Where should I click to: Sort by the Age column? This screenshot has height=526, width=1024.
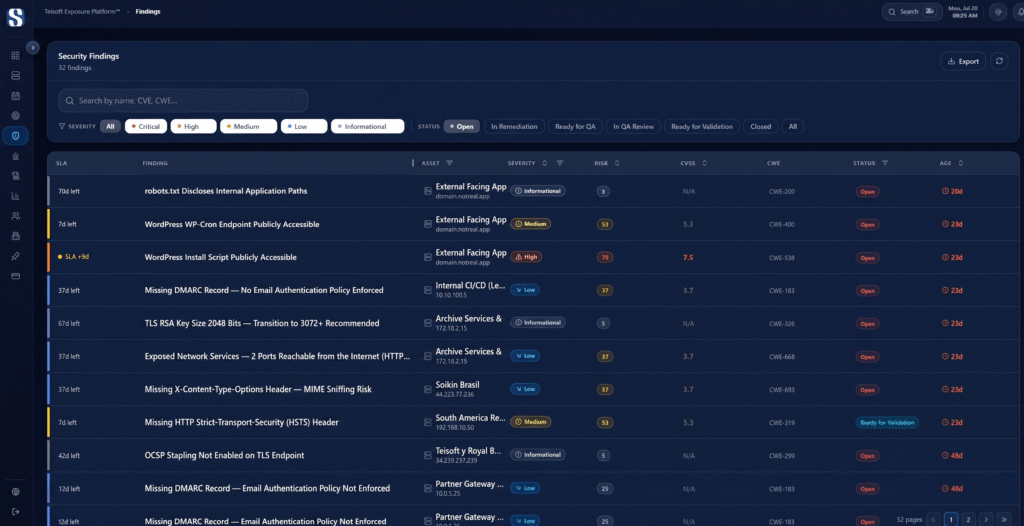[x=960, y=163]
